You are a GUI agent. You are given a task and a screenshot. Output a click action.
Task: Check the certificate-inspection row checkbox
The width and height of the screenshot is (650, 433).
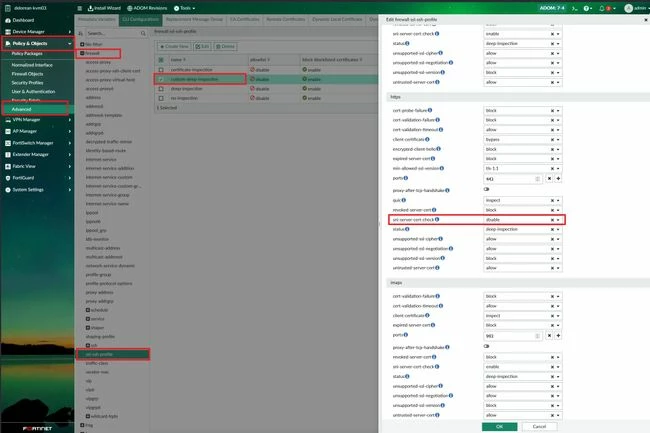coord(161,70)
